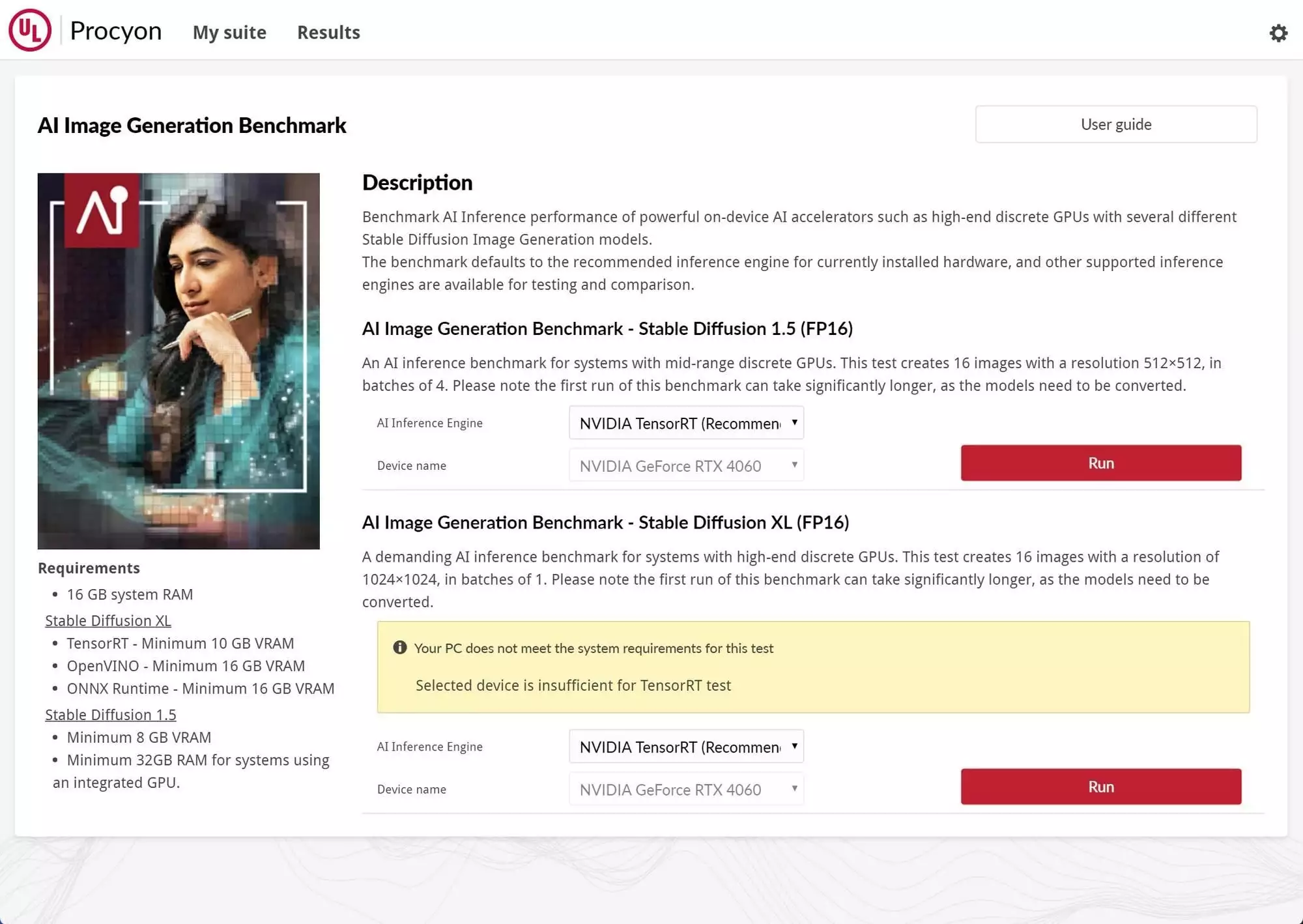Viewport: 1303px width, 924px height.
Task: Click 'TensorRT - Minimum 10 GB VRAM' item
Action: pyautogui.click(x=180, y=643)
